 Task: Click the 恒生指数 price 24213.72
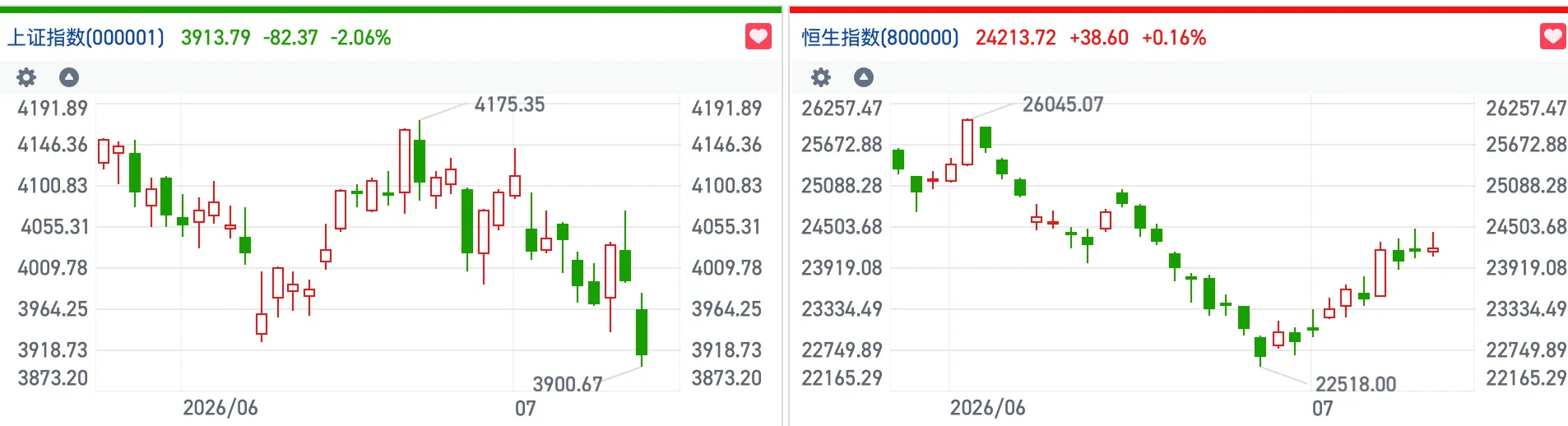1016,38
